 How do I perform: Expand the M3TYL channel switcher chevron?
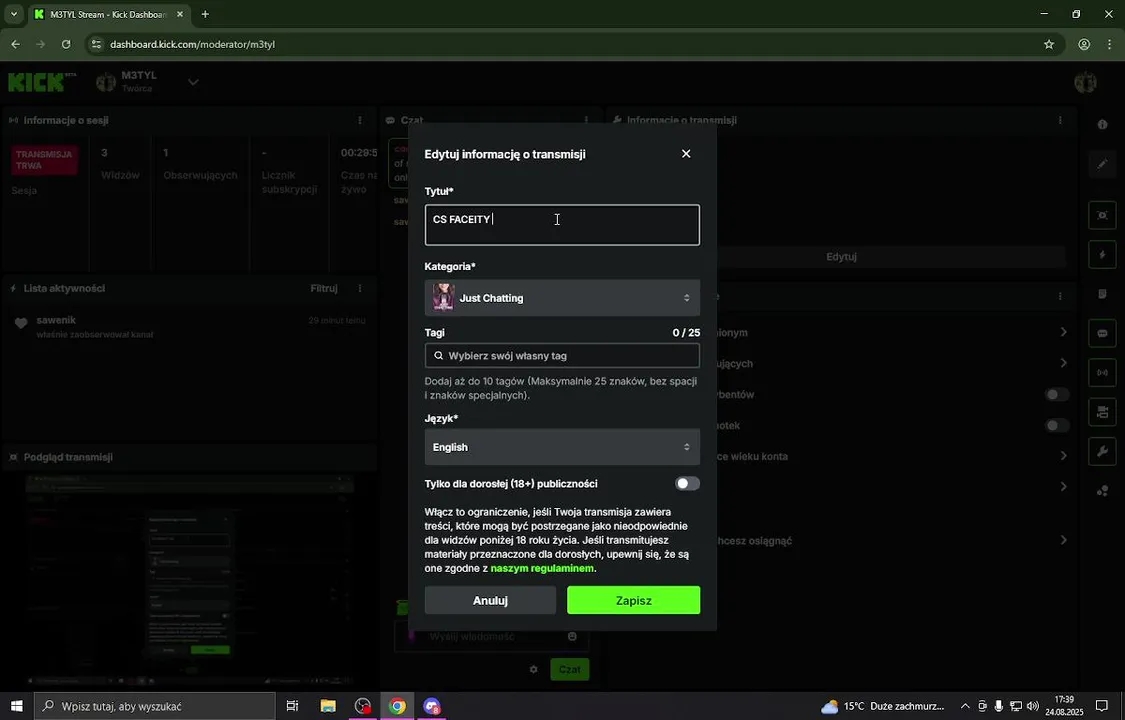[x=193, y=82]
